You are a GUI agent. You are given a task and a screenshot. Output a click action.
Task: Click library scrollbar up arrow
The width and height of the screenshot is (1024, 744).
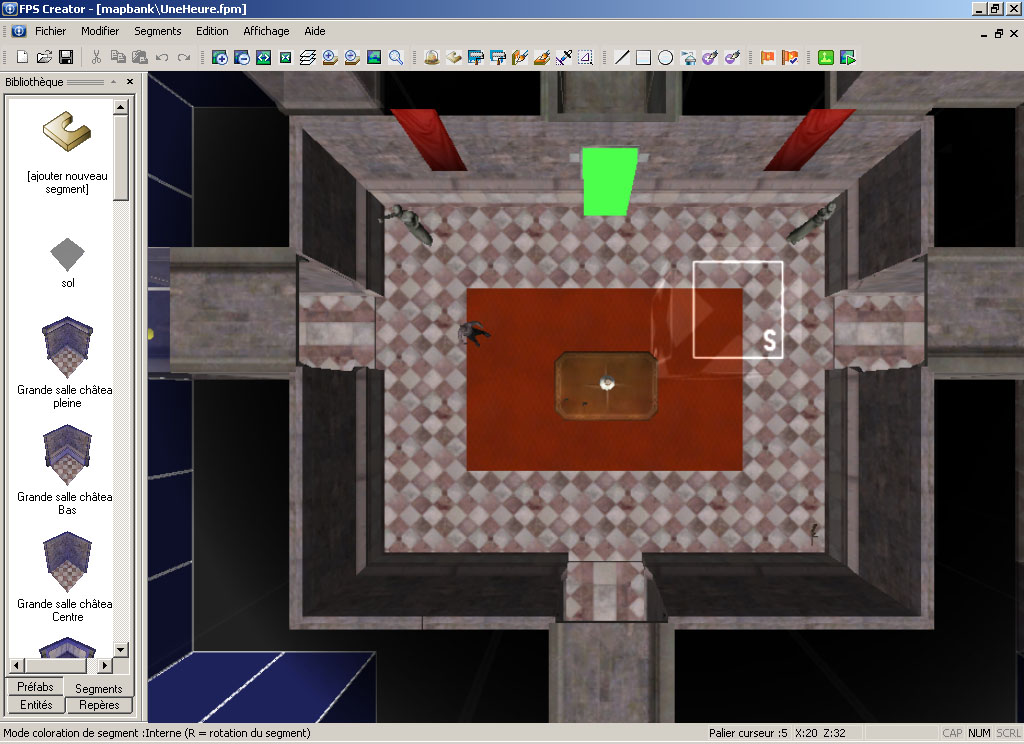click(121, 106)
